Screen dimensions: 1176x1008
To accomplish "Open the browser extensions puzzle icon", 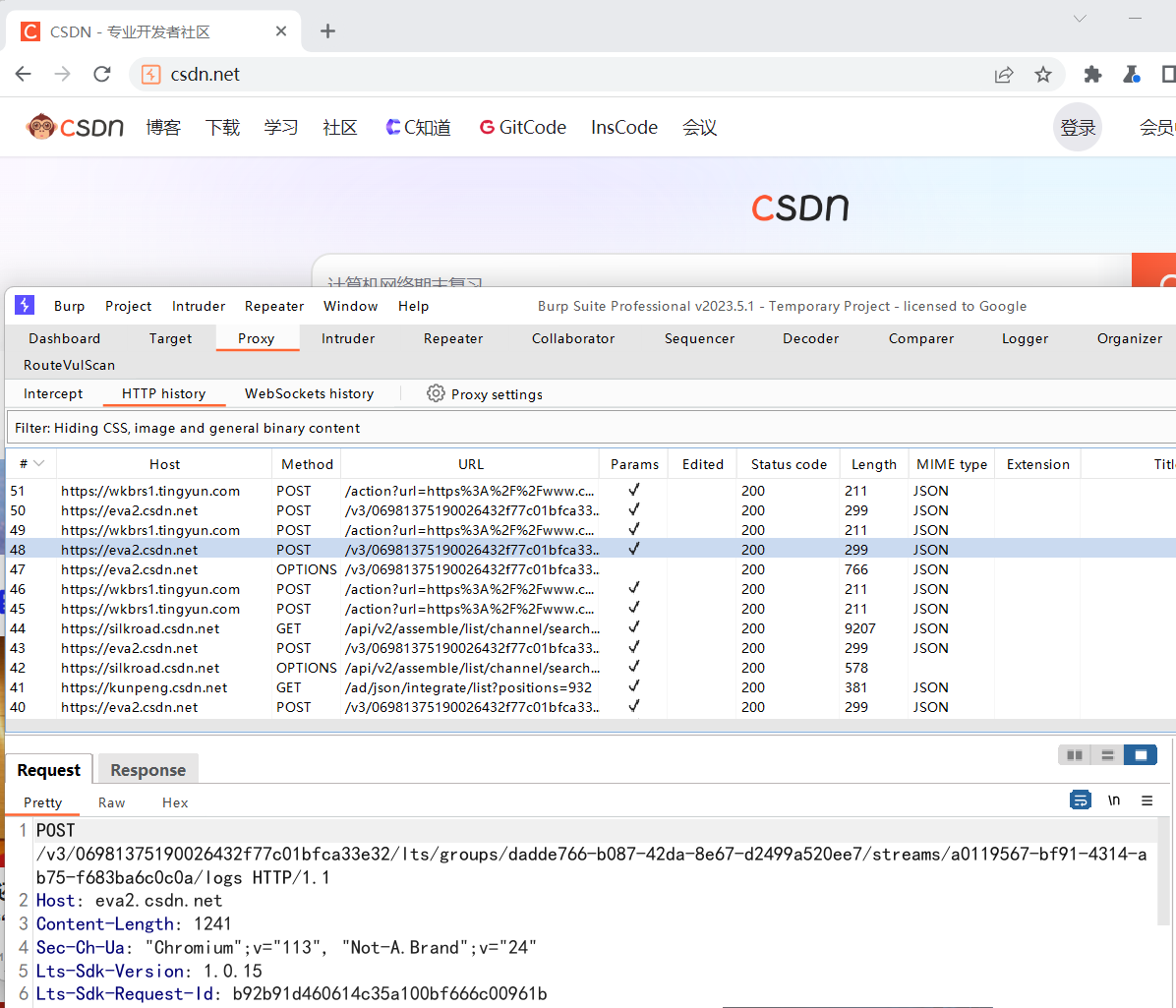I will pos(1092,75).
